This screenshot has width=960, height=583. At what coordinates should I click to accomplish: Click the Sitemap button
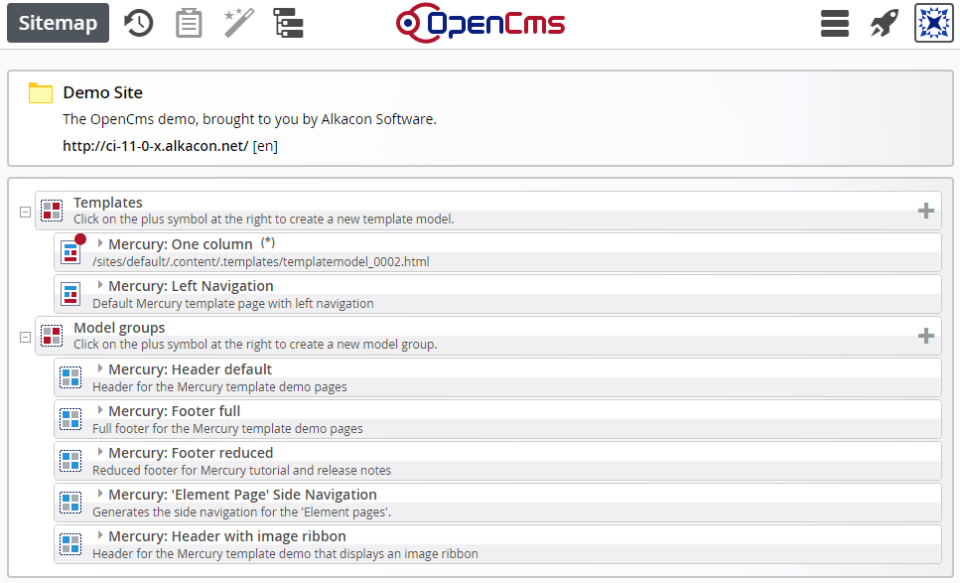(58, 23)
